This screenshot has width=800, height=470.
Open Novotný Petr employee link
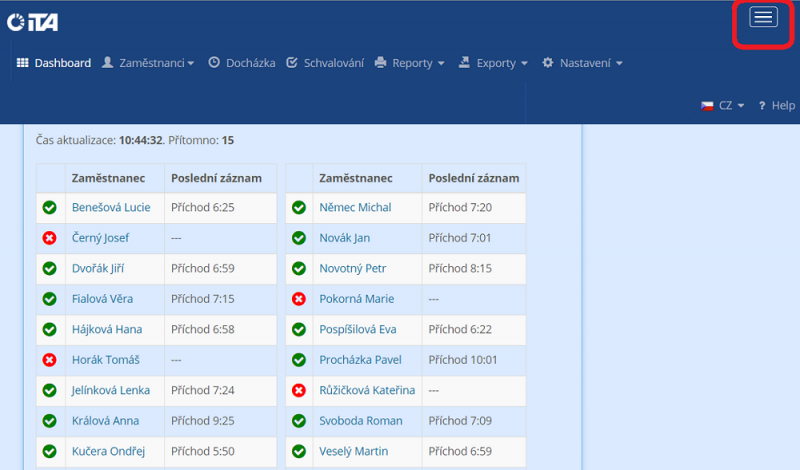pyautogui.click(x=353, y=269)
